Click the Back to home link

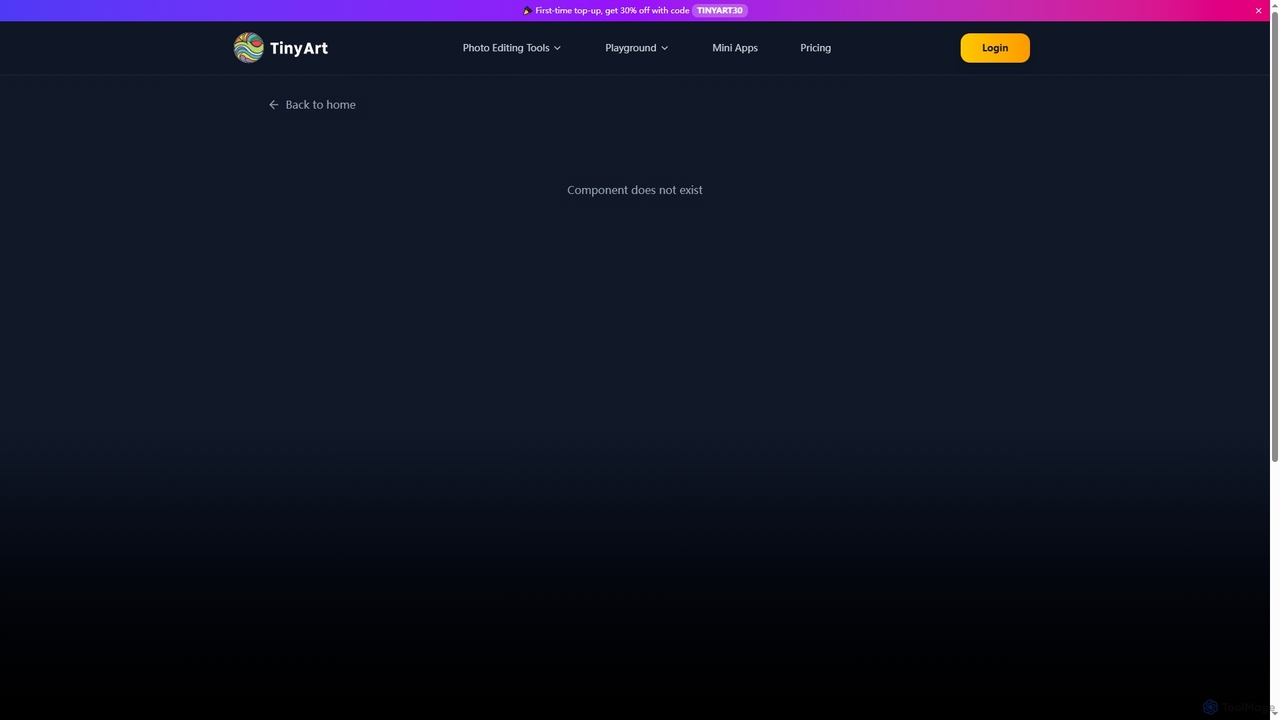point(312,104)
